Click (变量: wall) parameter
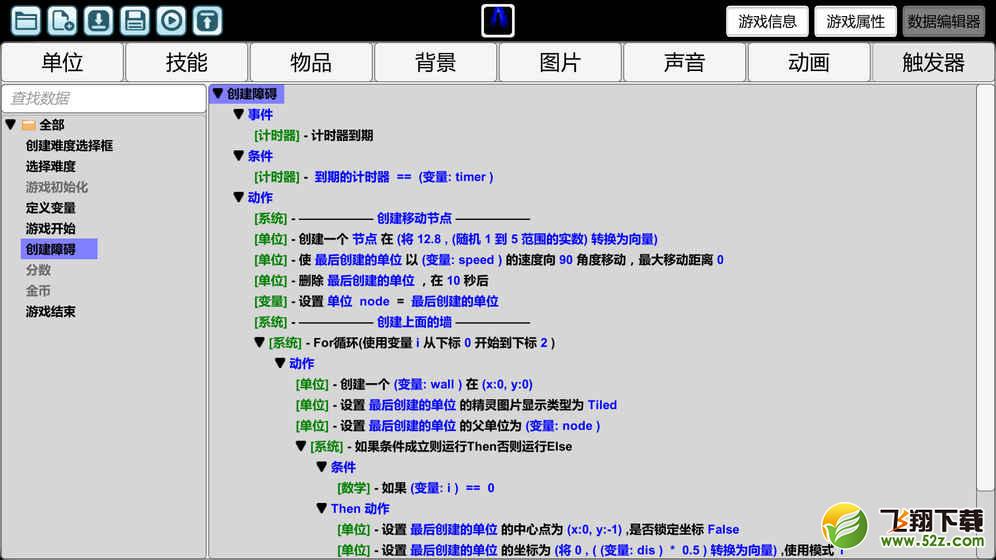The image size is (996, 560). 427,384
